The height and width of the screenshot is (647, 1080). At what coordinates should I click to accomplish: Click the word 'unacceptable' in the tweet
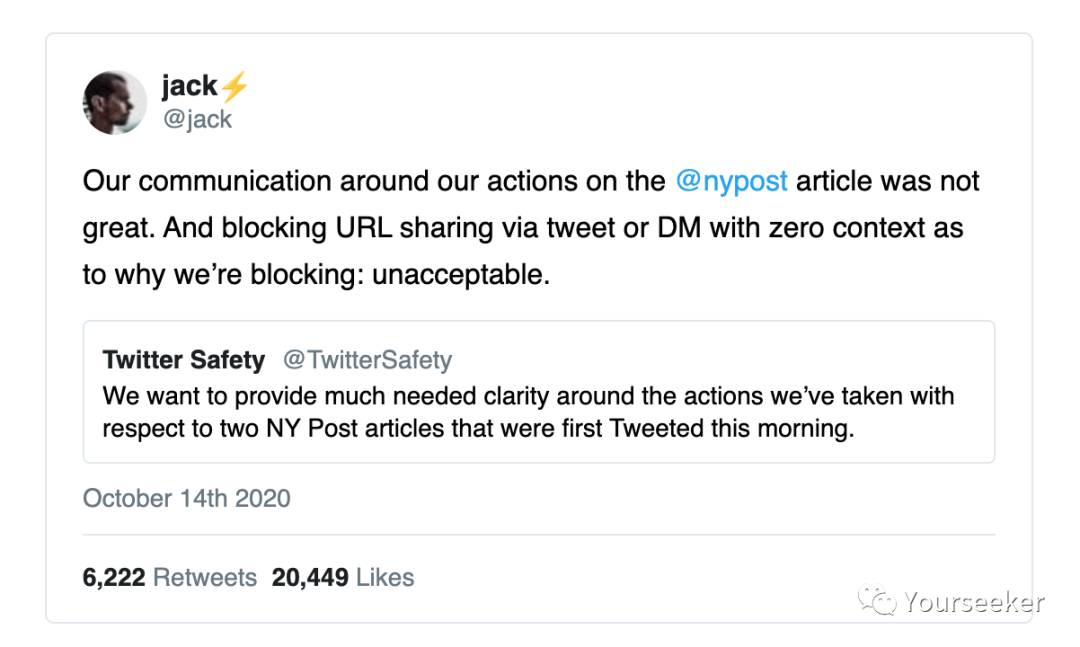pos(460,274)
